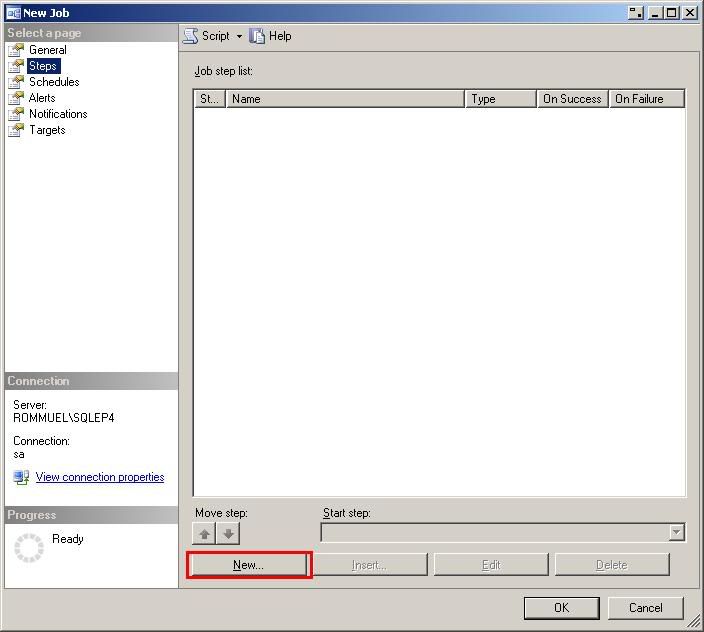Screen dimensions: 704x632
Task: Click the Move step label
Action: point(221,513)
